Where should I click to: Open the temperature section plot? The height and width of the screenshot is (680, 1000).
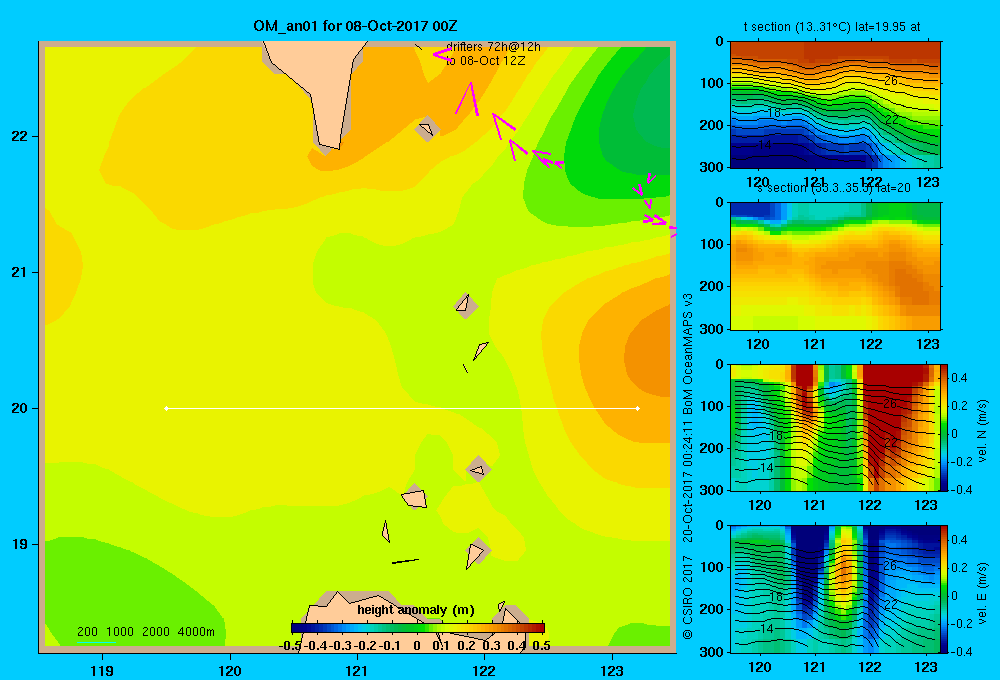point(835,105)
